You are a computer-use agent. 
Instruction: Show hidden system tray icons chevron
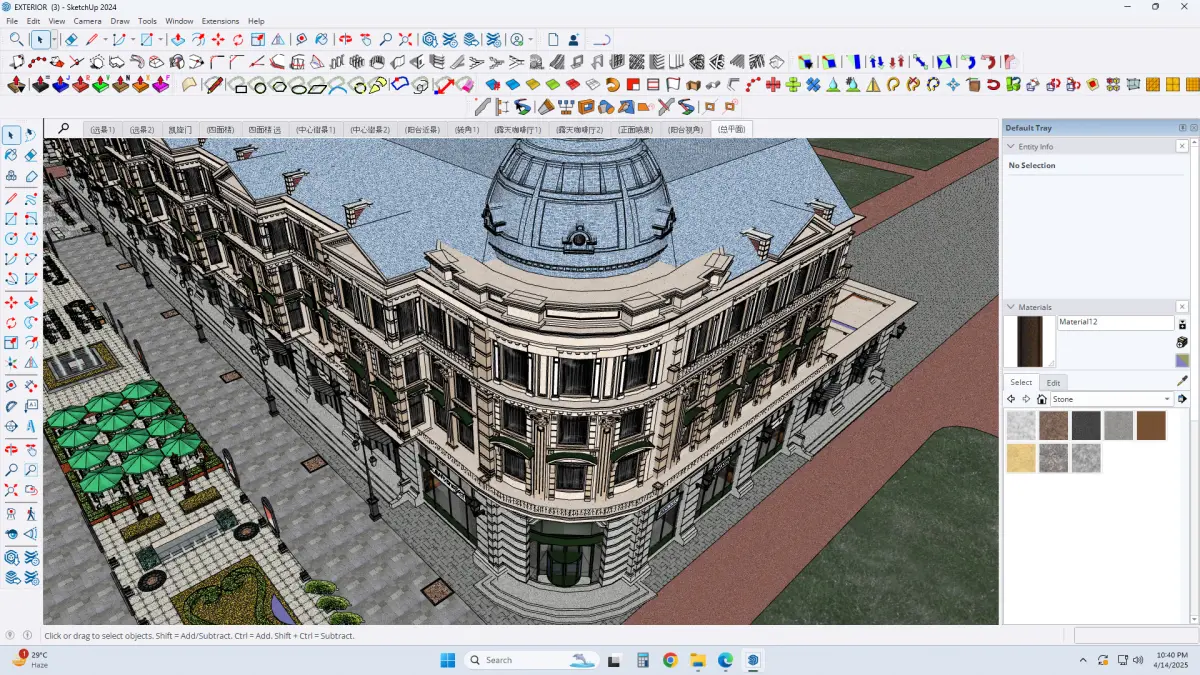pos(1083,660)
